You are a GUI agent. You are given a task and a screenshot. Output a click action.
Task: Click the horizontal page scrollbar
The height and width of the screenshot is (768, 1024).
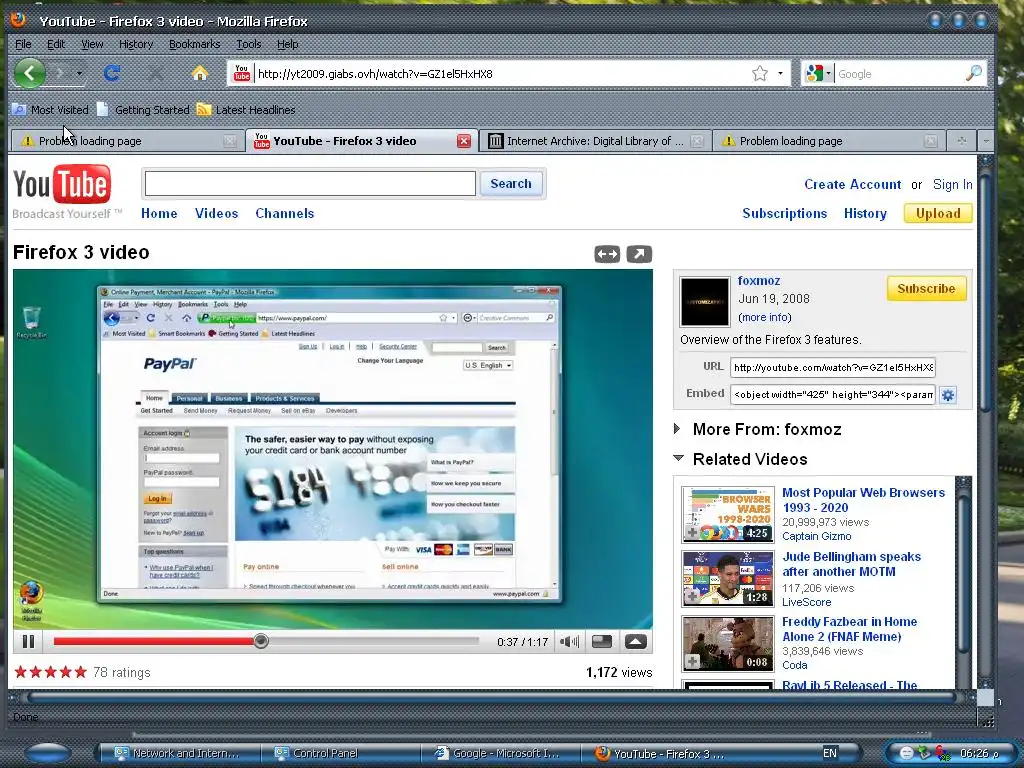click(493, 697)
